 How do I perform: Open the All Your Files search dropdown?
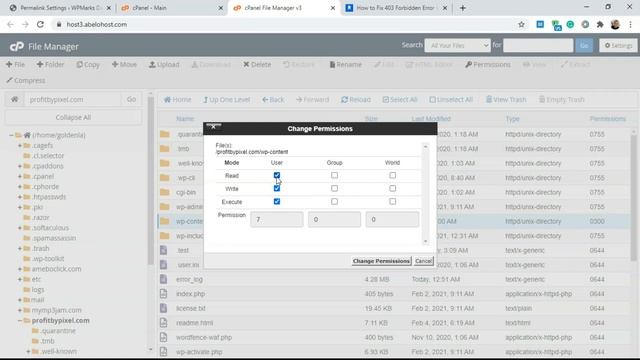(x=457, y=45)
